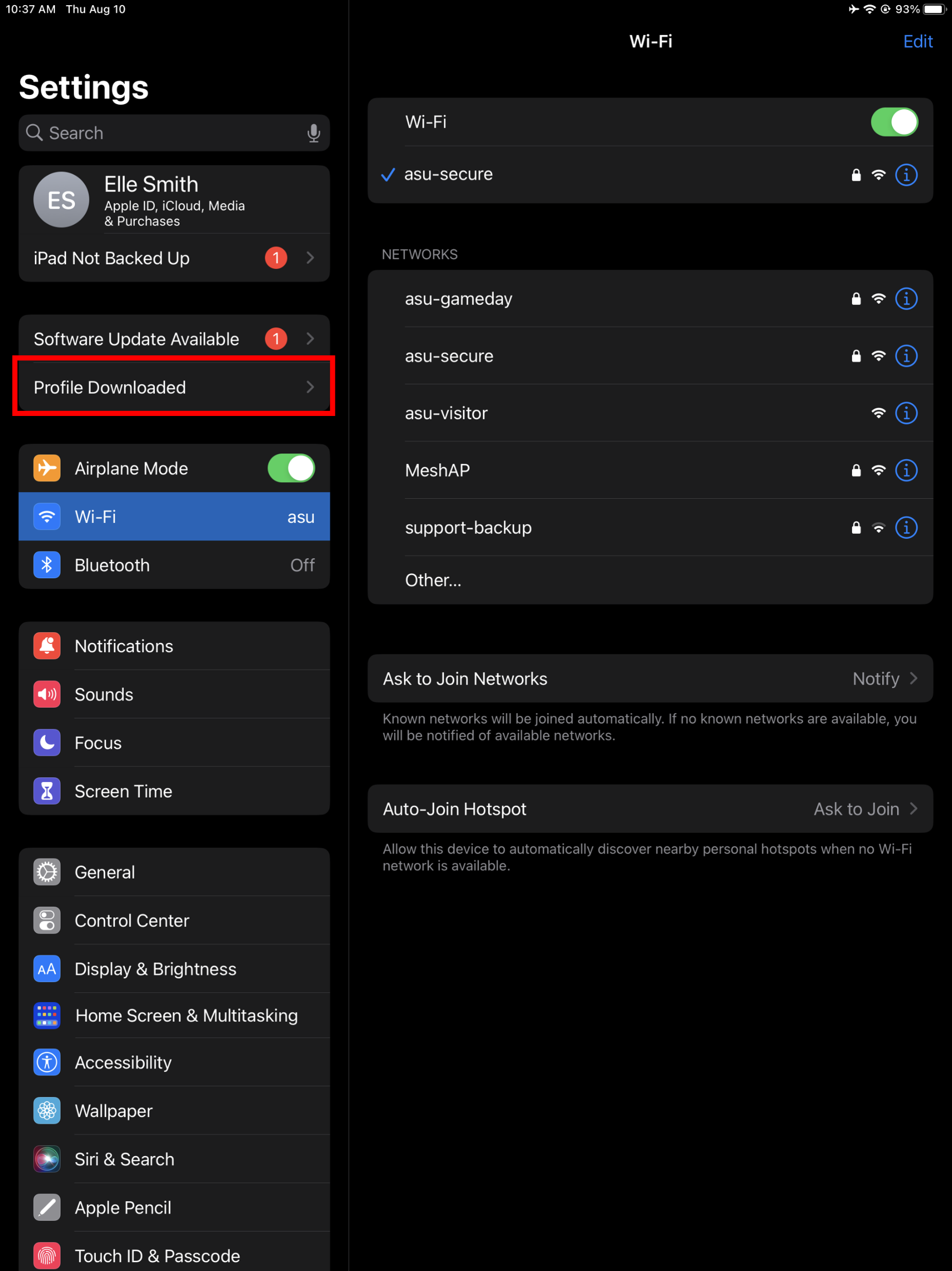Tap the Focus moon icon
The width and height of the screenshot is (952, 1271).
click(47, 743)
